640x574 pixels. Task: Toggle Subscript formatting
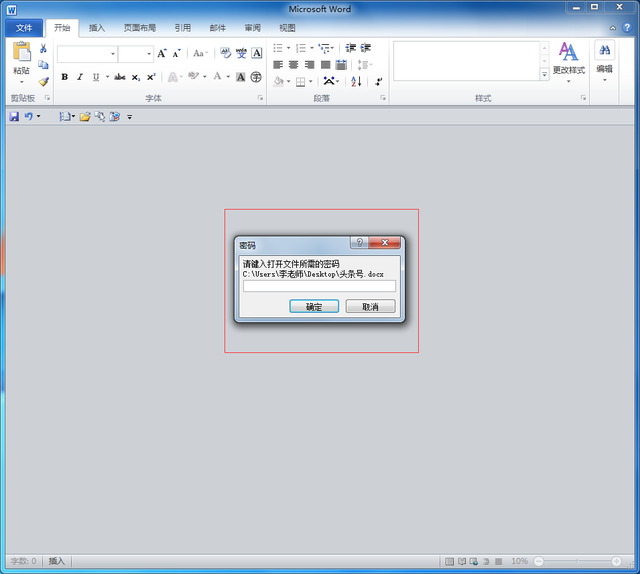pyautogui.click(x=136, y=77)
